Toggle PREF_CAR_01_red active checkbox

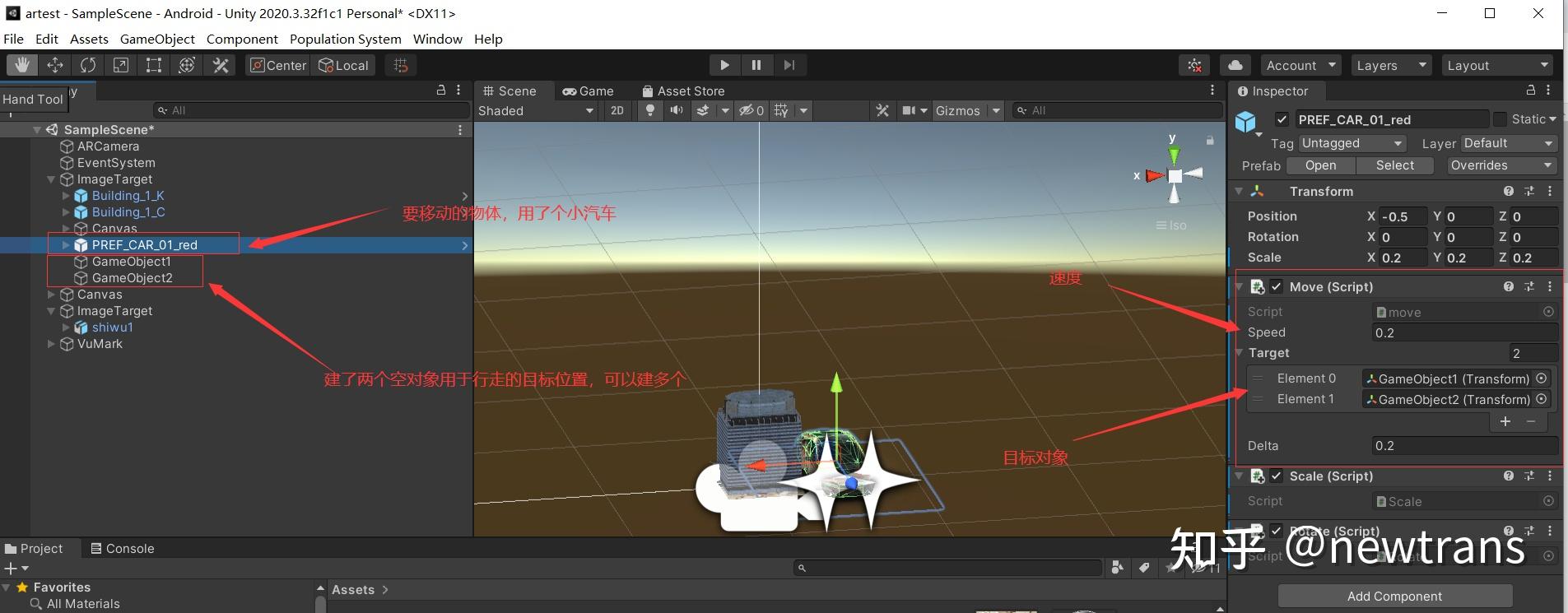click(1282, 119)
